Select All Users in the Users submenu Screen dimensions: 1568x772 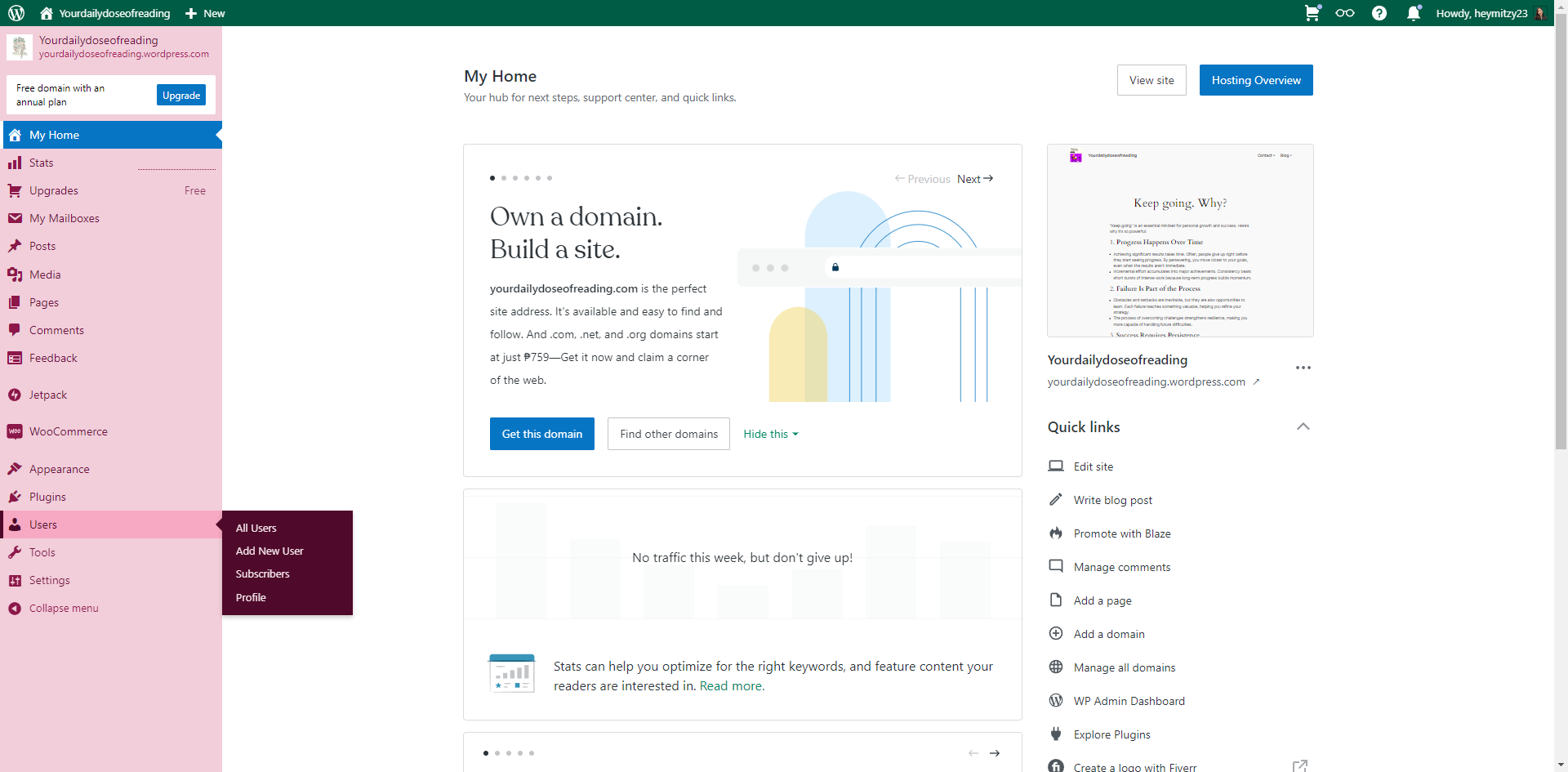256,528
